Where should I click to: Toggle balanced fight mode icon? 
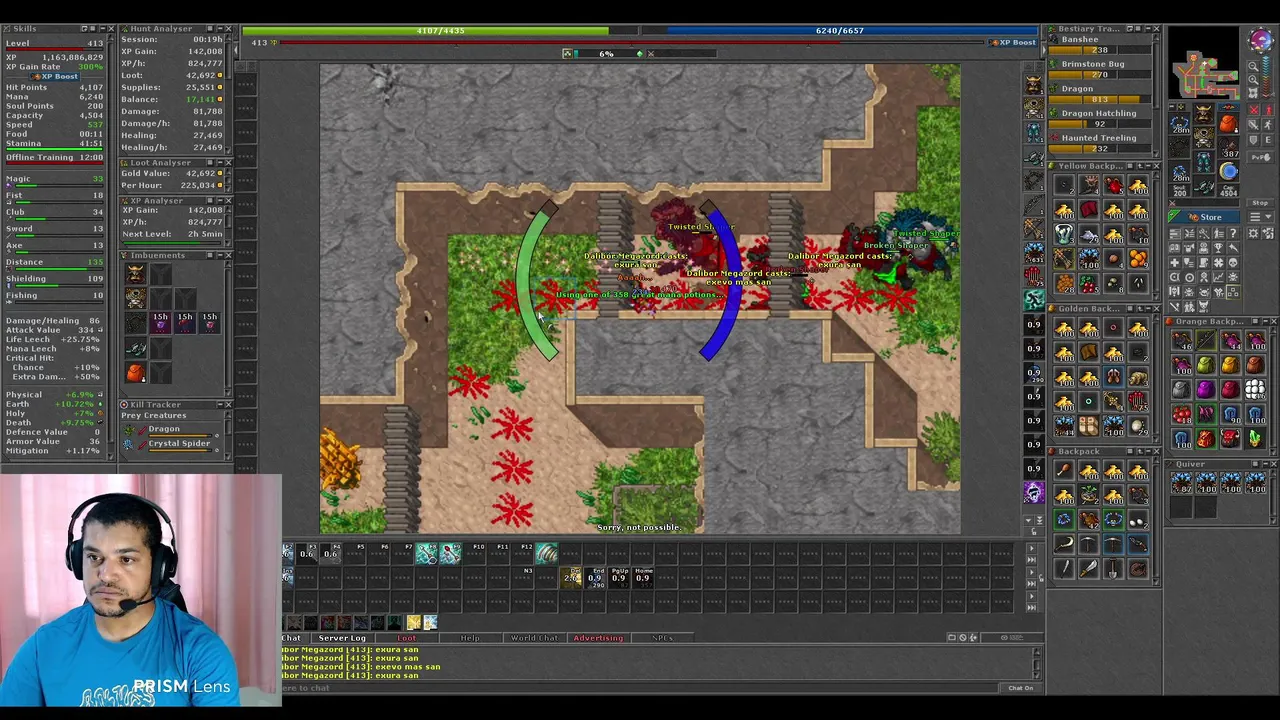1254,124
